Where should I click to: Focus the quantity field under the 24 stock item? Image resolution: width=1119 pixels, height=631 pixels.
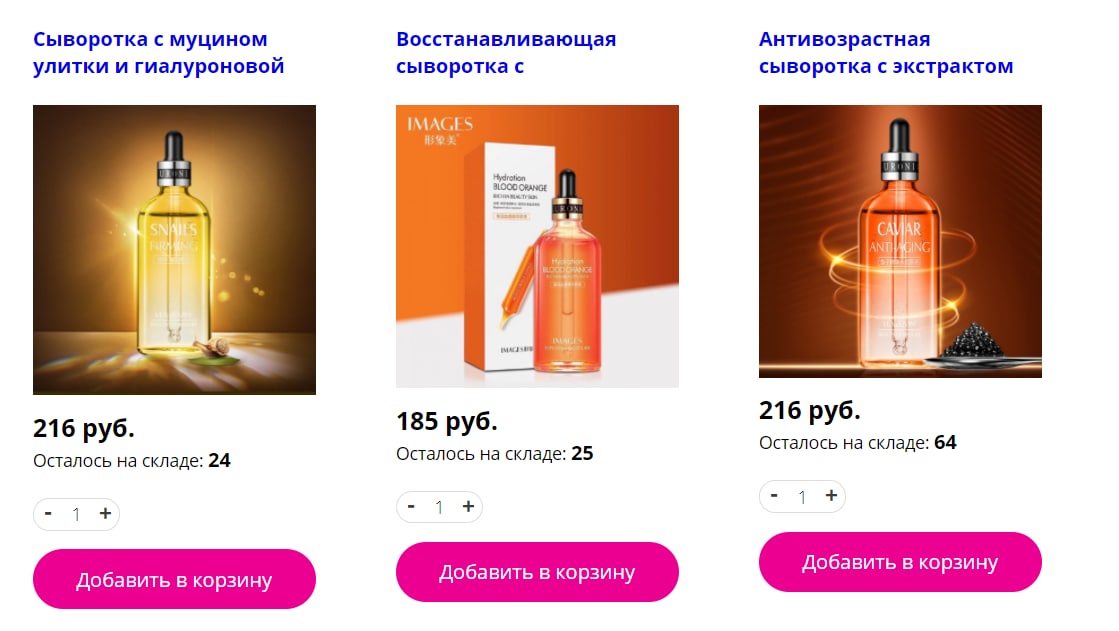click(x=76, y=515)
